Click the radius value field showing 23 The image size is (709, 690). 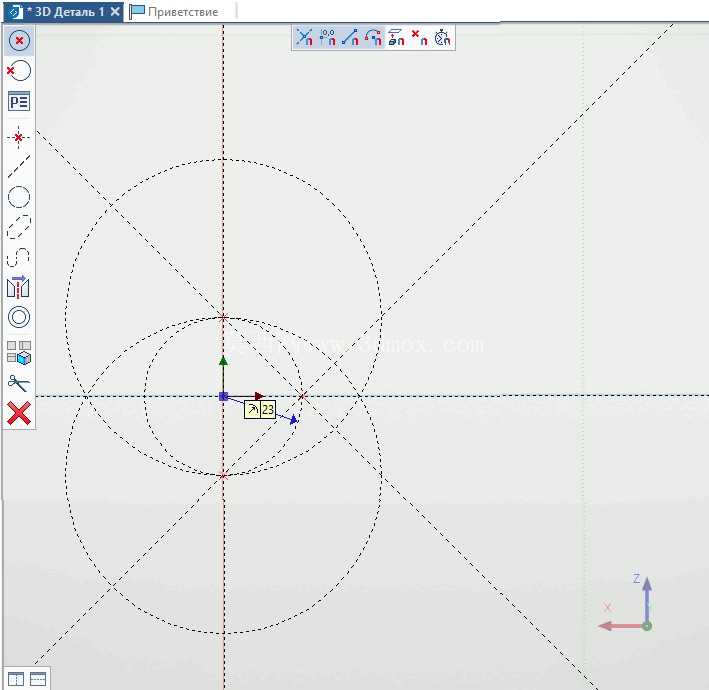coord(268,410)
